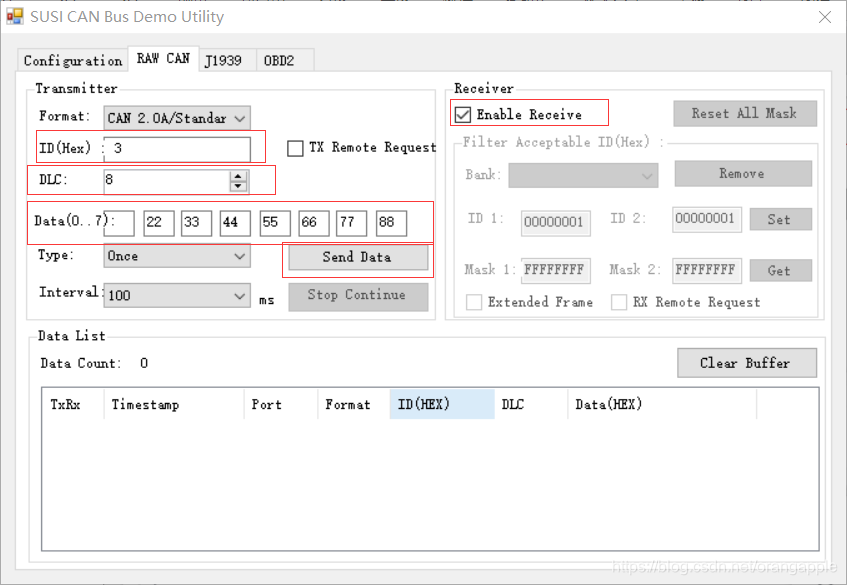Click the Timestamp column header
Screen dimensions: 847x585
(173, 404)
